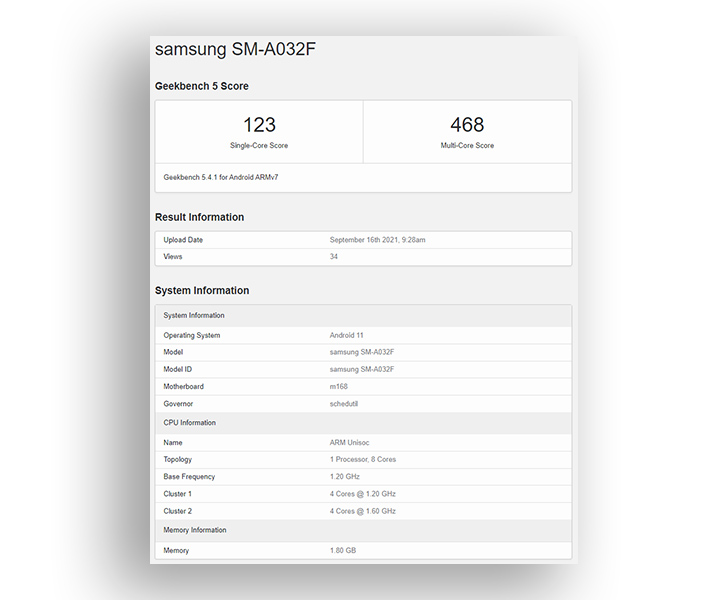Click the Memory row label
Image resolution: width=728 pixels, height=600 pixels.
coord(176,550)
